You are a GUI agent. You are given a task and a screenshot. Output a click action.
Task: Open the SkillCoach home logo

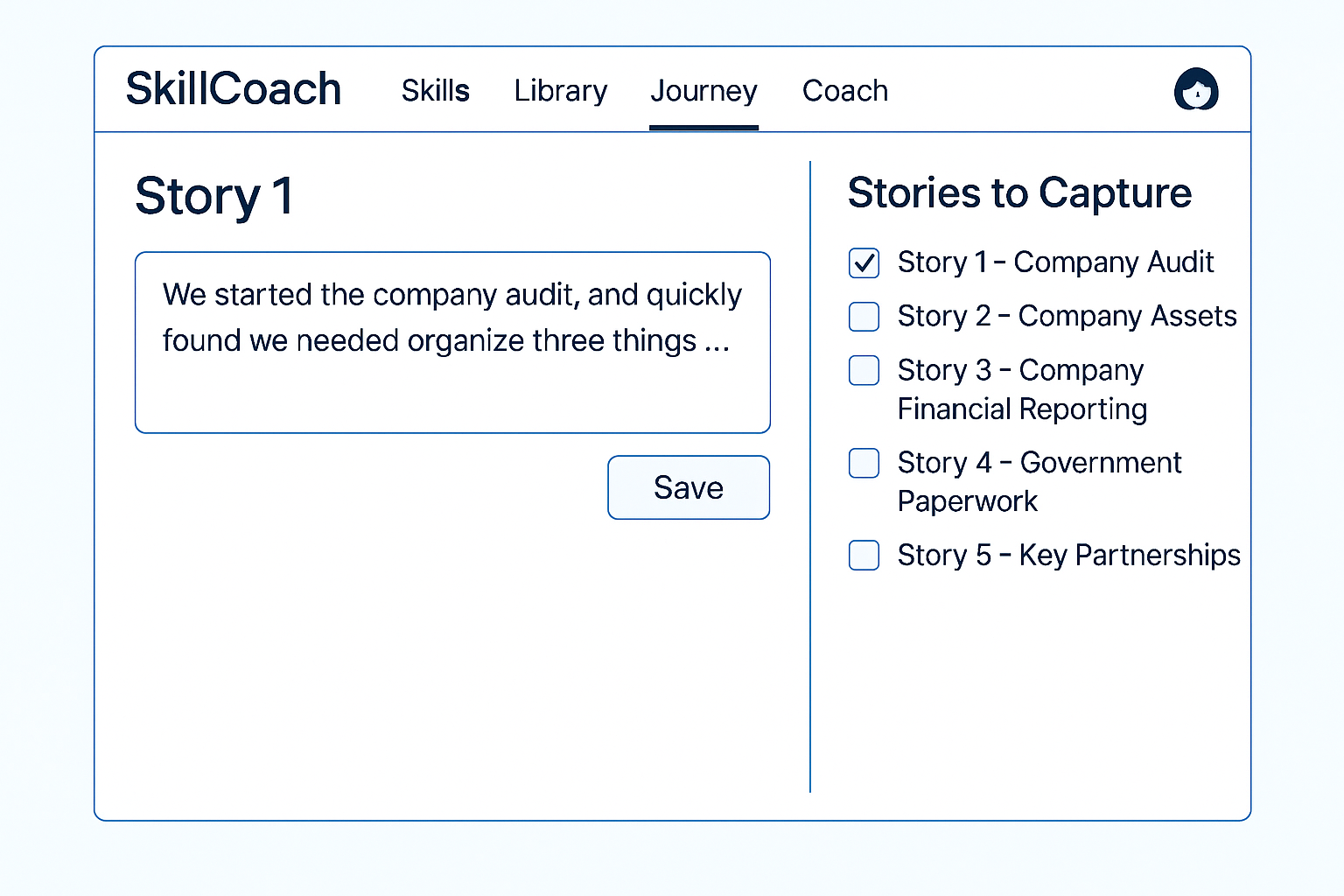(234, 88)
